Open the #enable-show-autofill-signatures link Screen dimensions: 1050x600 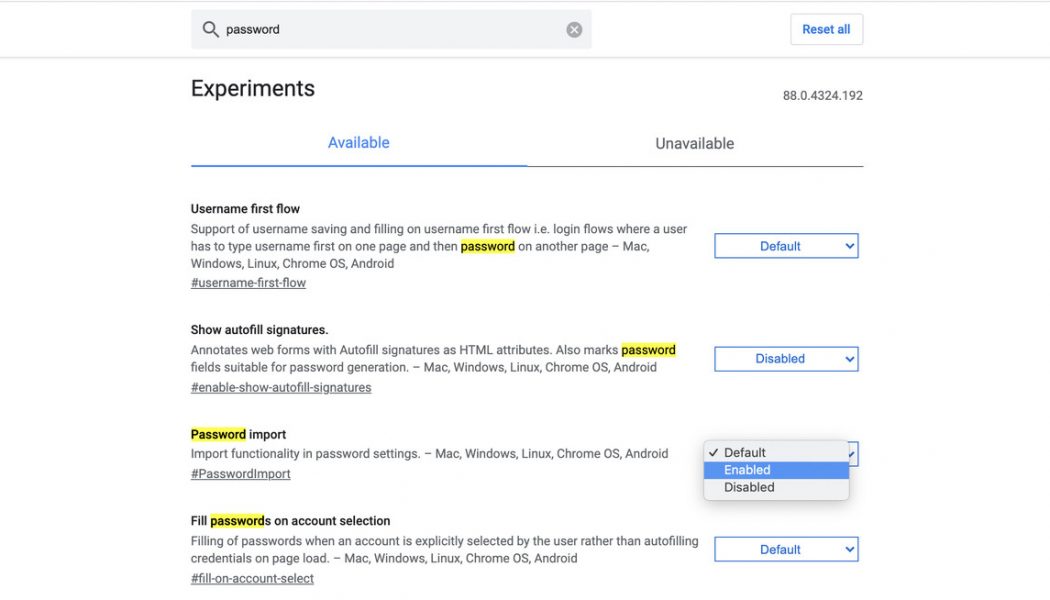(281, 387)
